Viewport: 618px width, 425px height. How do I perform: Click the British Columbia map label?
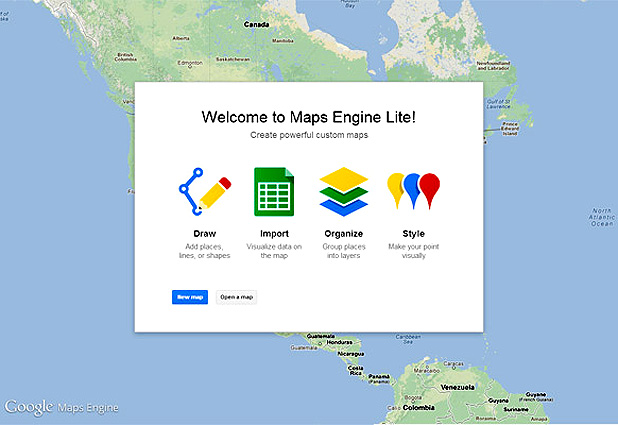pos(125,57)
